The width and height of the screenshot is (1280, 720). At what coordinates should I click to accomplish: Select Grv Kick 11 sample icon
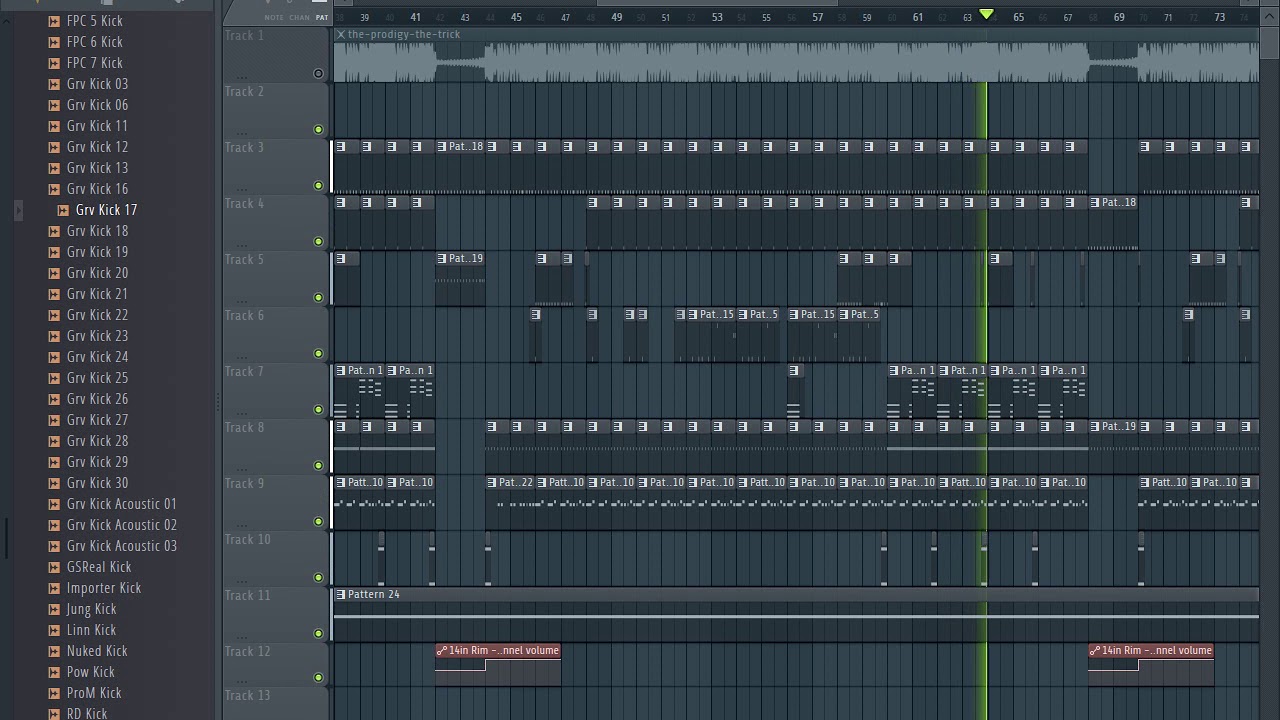pos(54,126)
